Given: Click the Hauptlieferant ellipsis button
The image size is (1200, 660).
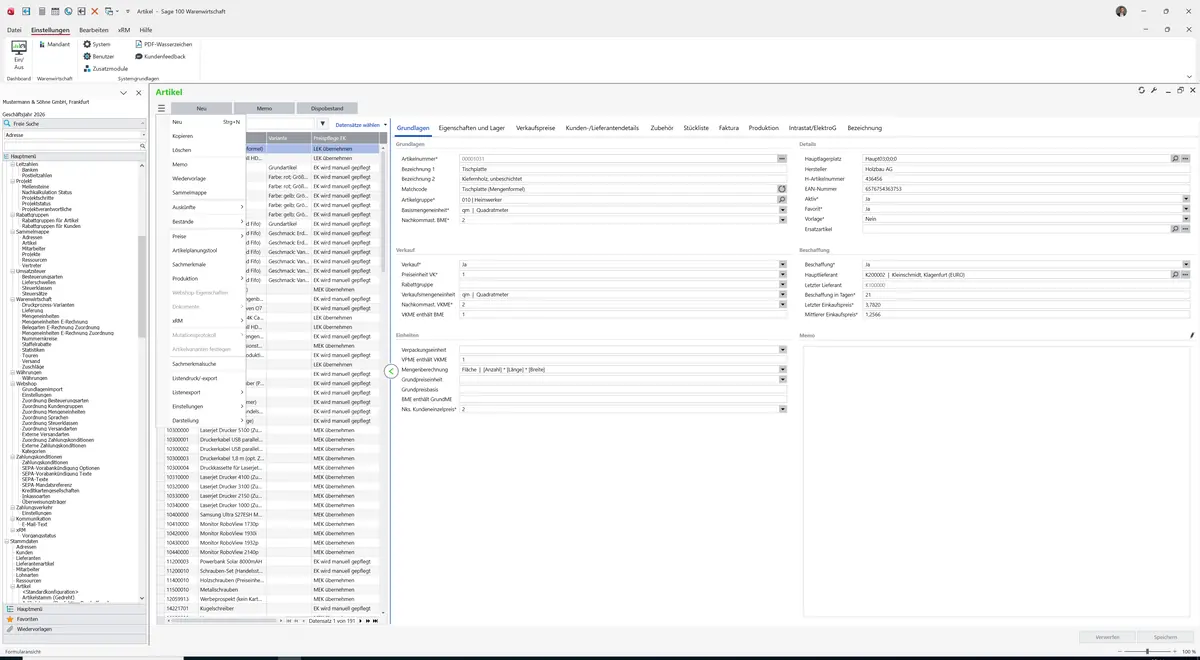Looking at the screenshot, I should [x=1186, y=274].
